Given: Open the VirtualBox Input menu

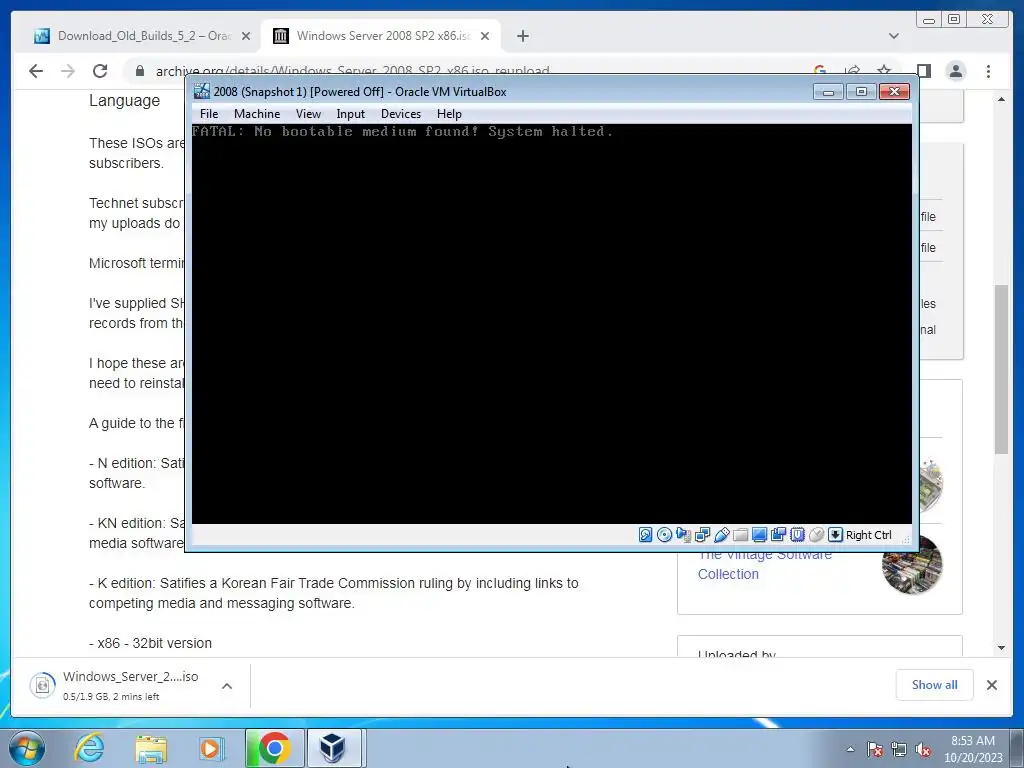Looking at the screenshot, I should coord(351,114).
